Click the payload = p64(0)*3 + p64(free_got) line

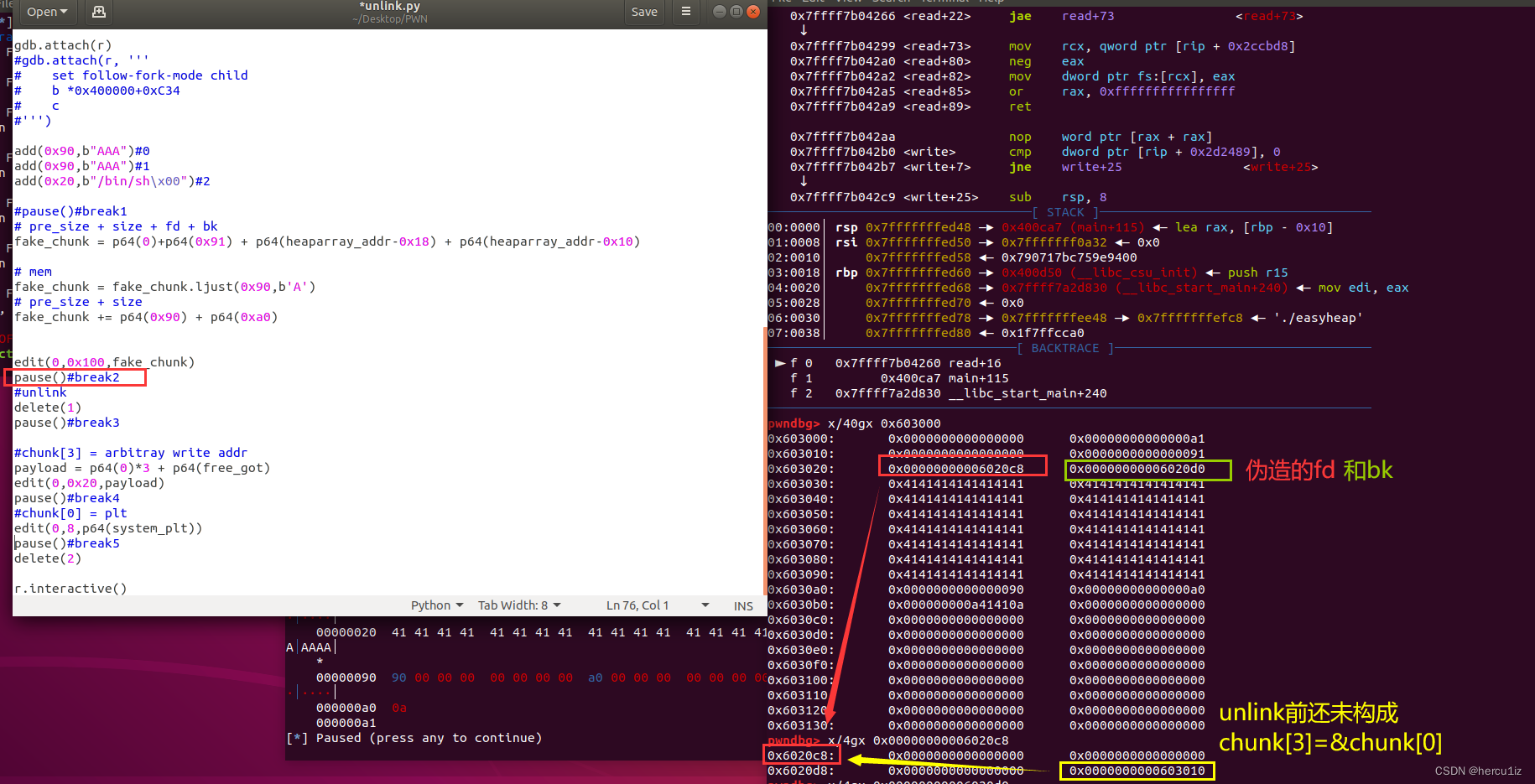click(x=143, y=468)
